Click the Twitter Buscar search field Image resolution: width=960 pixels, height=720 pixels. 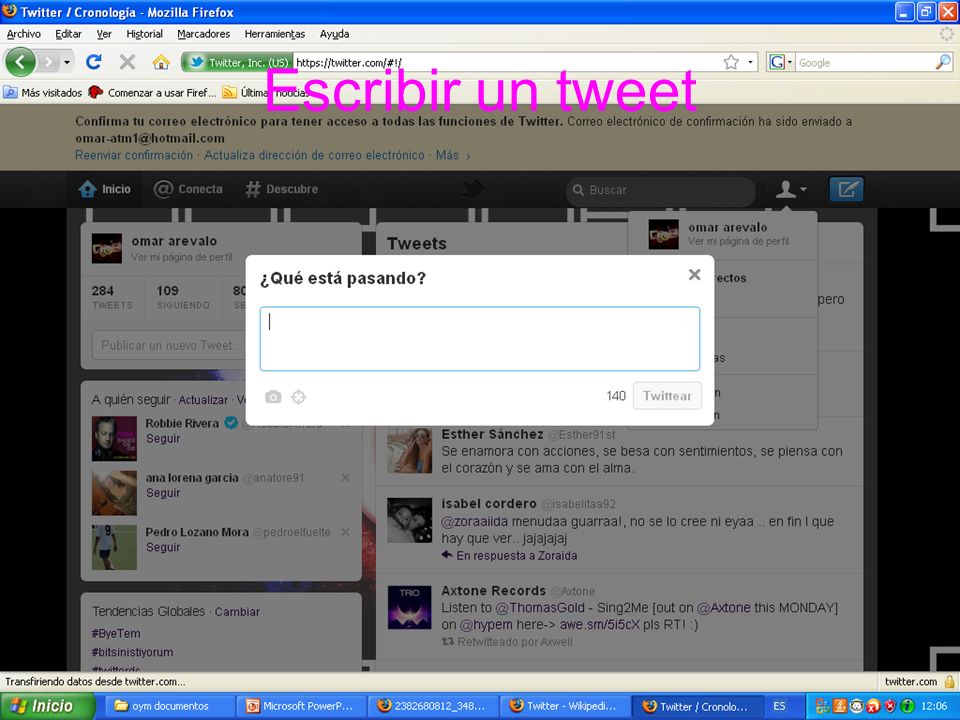661,190
